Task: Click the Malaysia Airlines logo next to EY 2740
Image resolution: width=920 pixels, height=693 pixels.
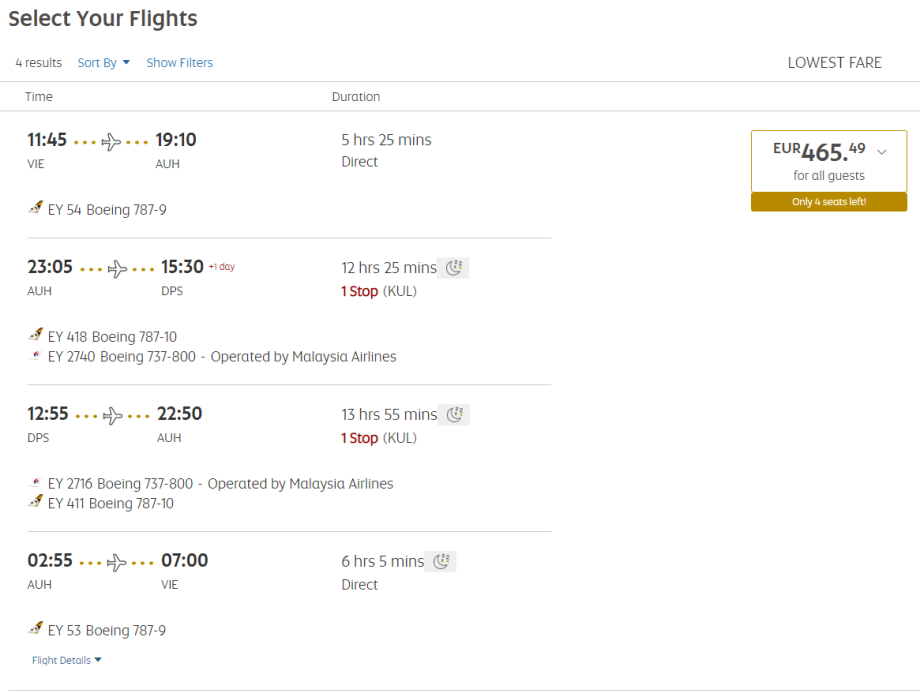Action: (x=37, y=356)
